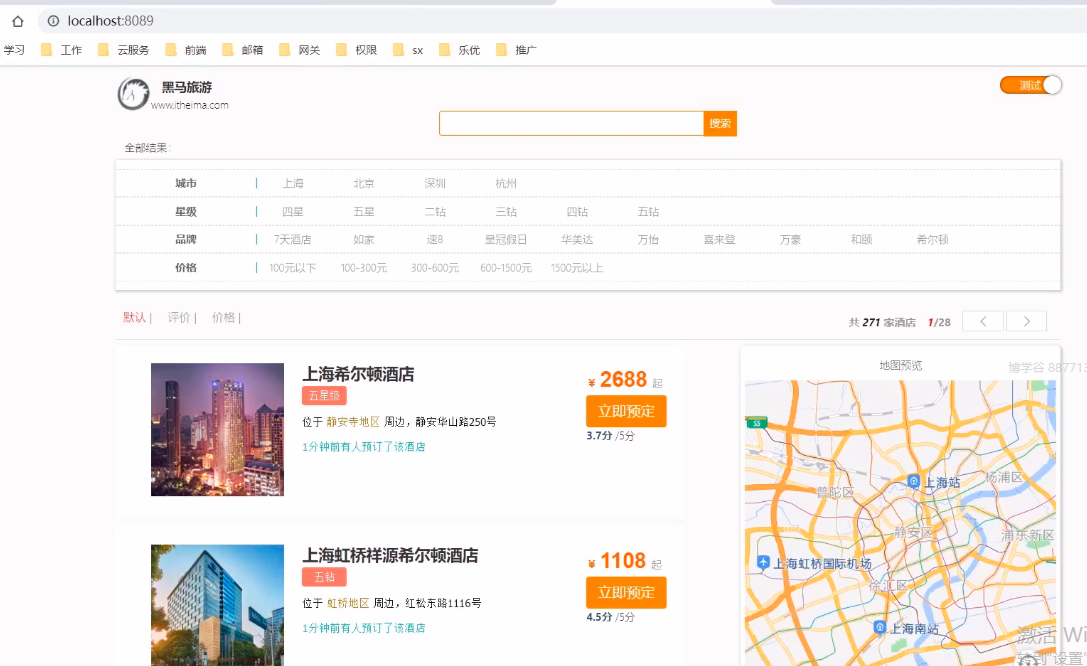Image resolution: width=1087 pixels, height=666 pixels.
Task: Open the 前端 bookmark folder
Action: click(186, 50)
